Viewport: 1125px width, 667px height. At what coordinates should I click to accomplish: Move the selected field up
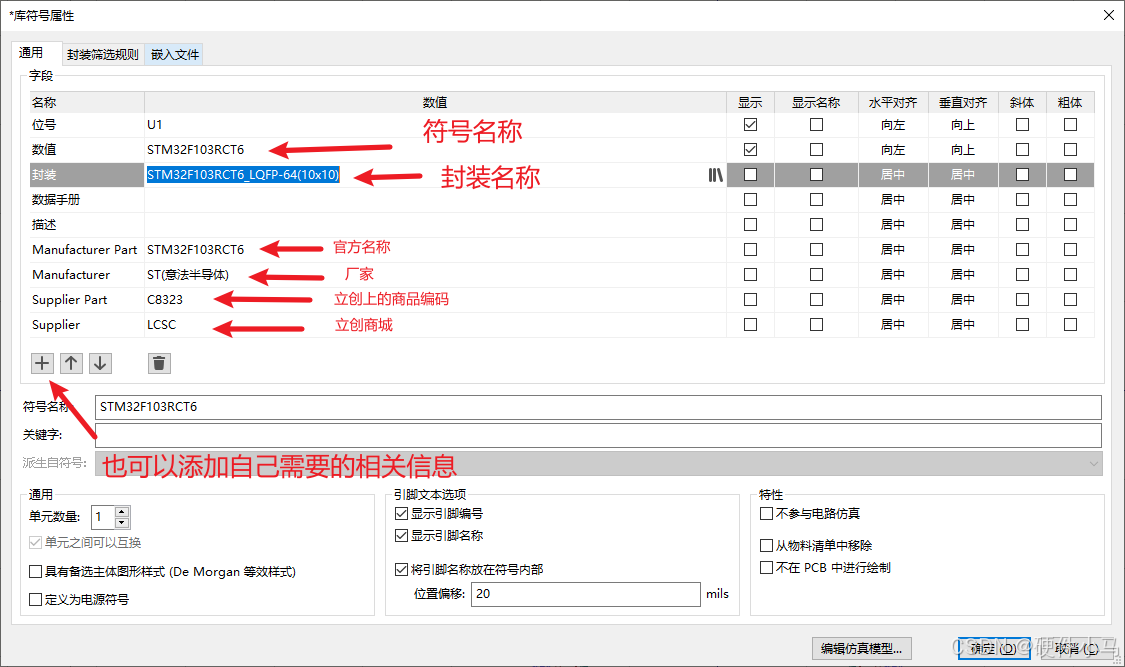[71, 362]
